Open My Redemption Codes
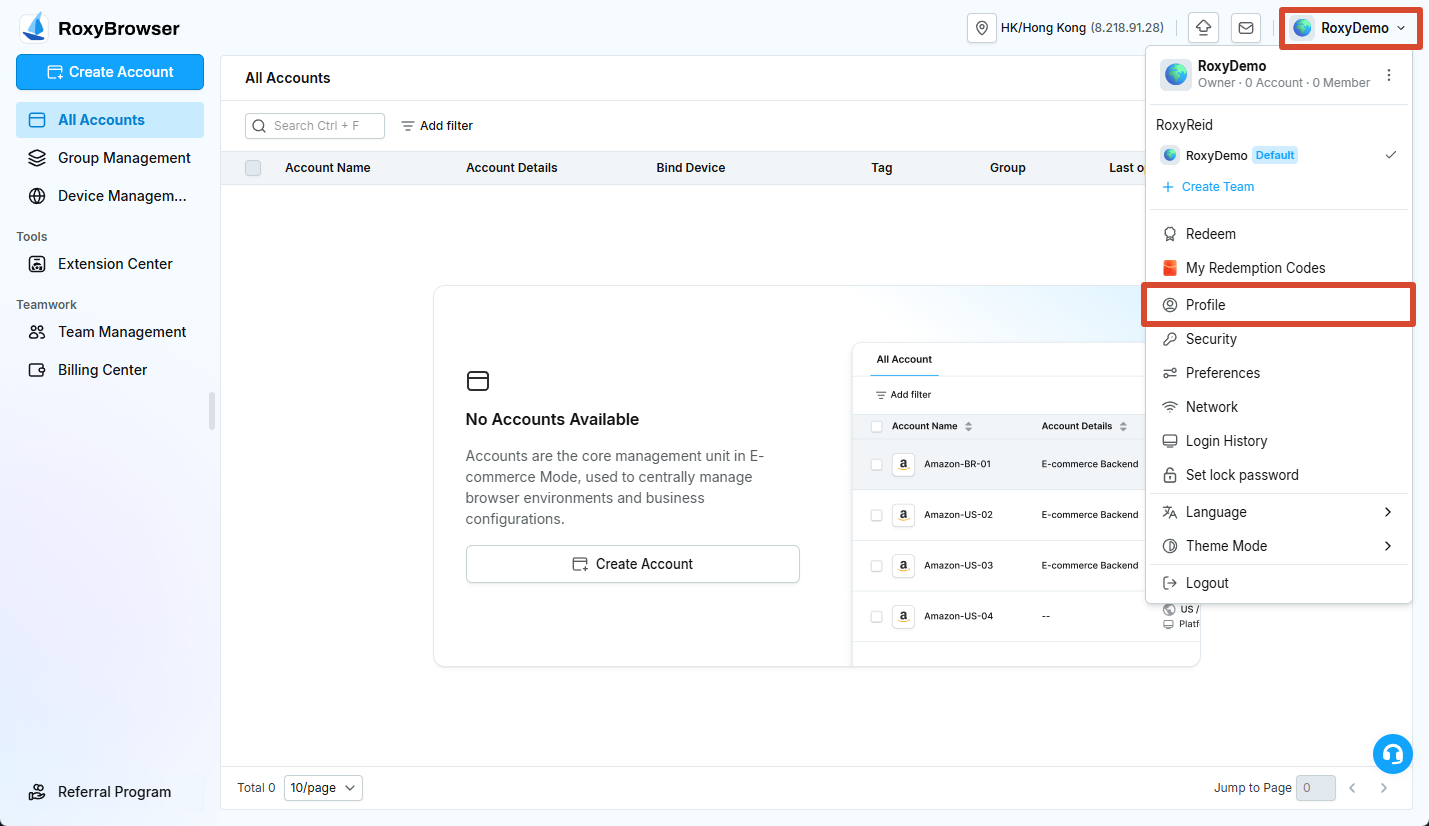1429x826 pixels. coord(1279,268)
